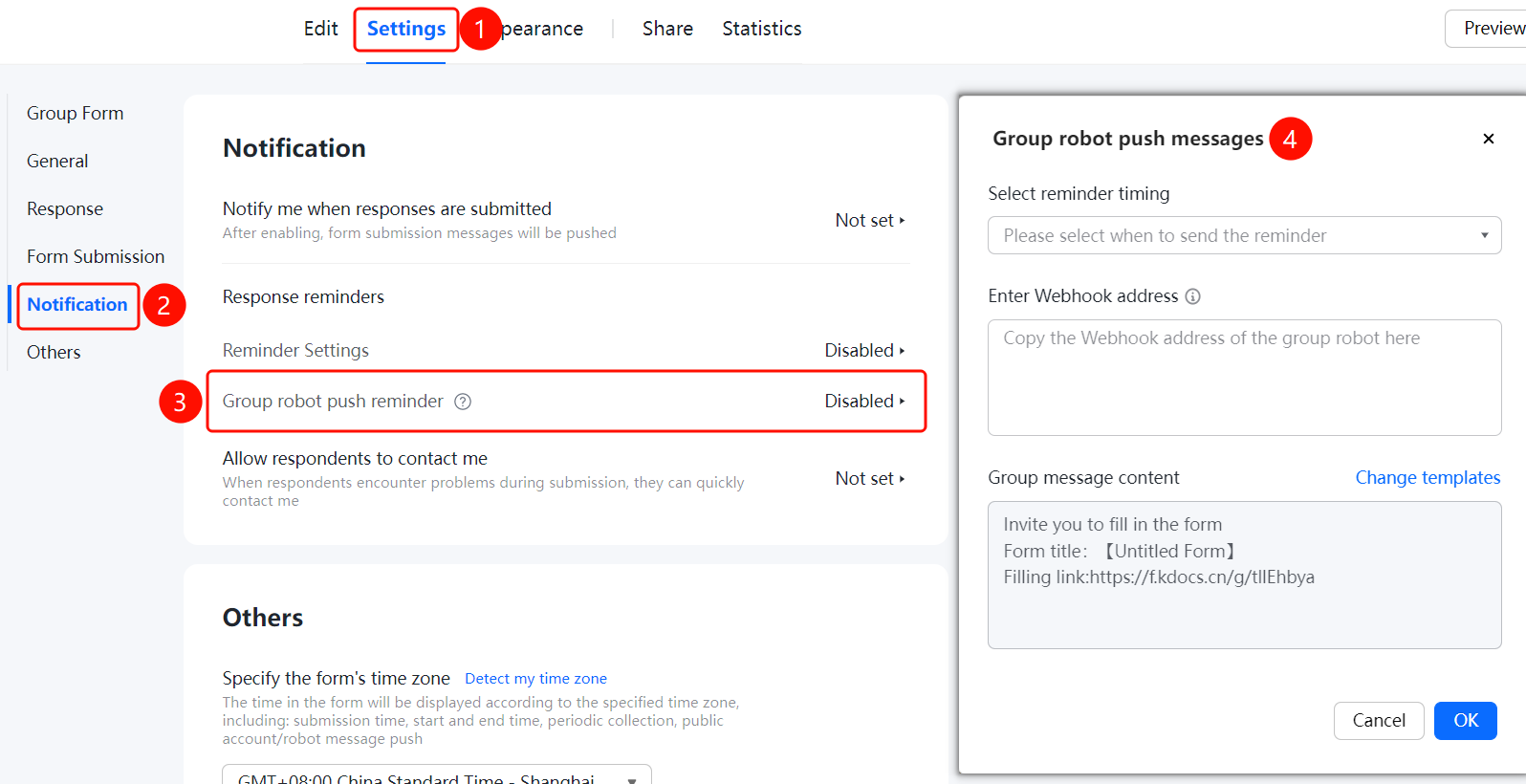Select Form Submission in the sidebar
This screenshot has width=1526, height=784.
[x=96, y=256]
